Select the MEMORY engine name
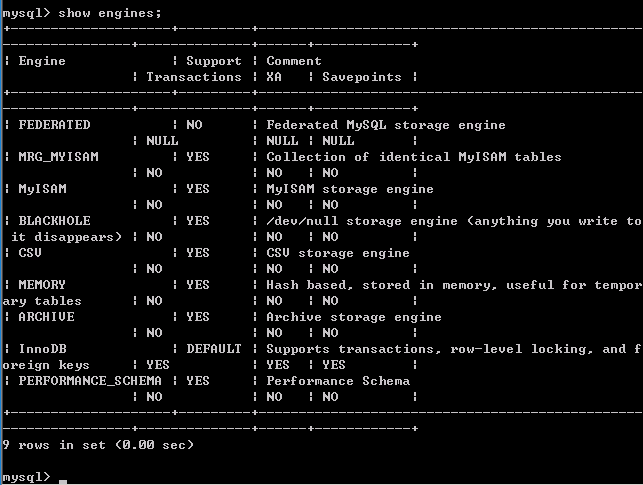This screenshot has width=643, height=485. (42, 285)
